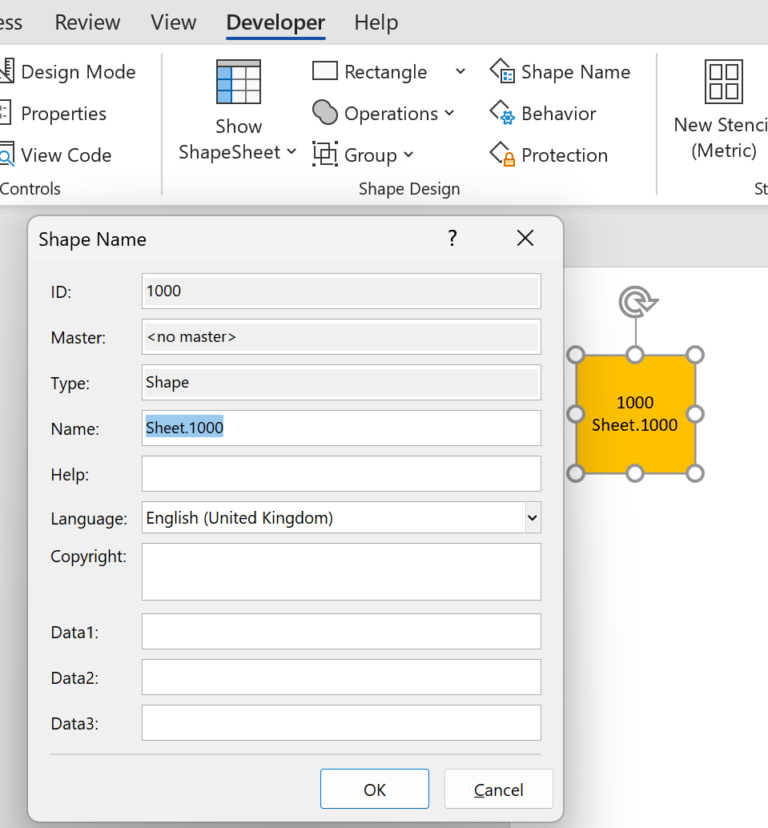Open the Operations dropdown
The image size is (768, 828).
383,113
